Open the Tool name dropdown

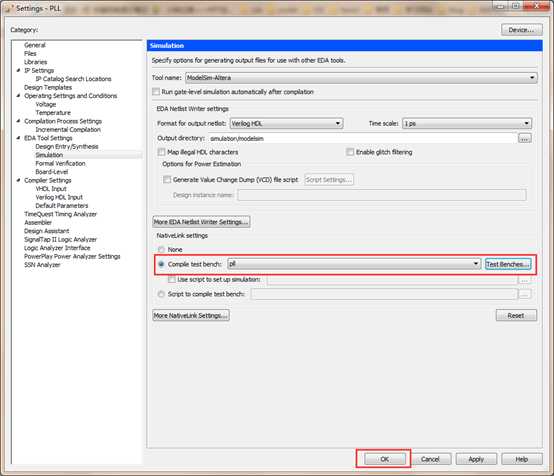tap(361, 78)
